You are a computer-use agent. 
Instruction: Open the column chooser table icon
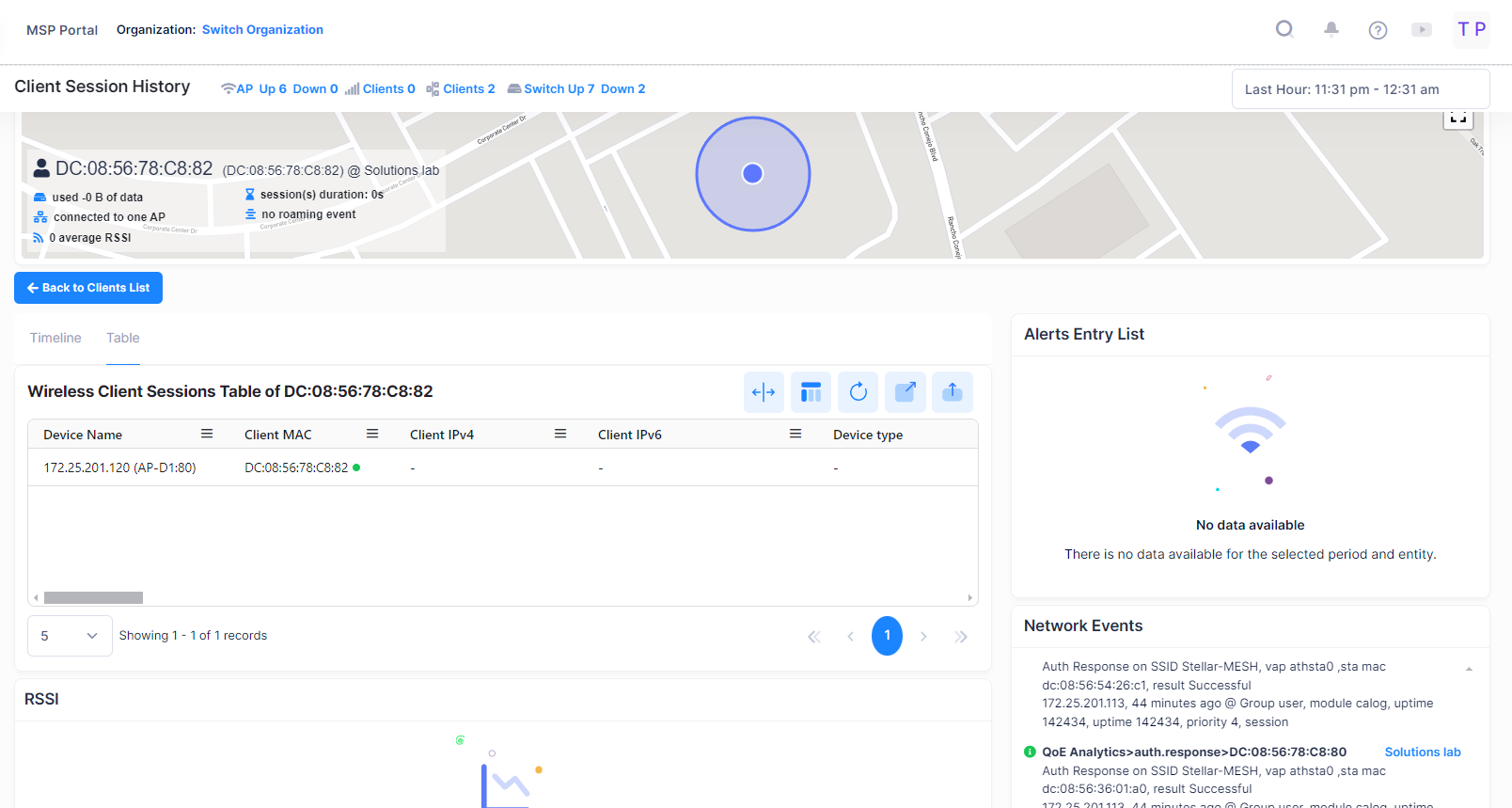click(x=811, y=392)
